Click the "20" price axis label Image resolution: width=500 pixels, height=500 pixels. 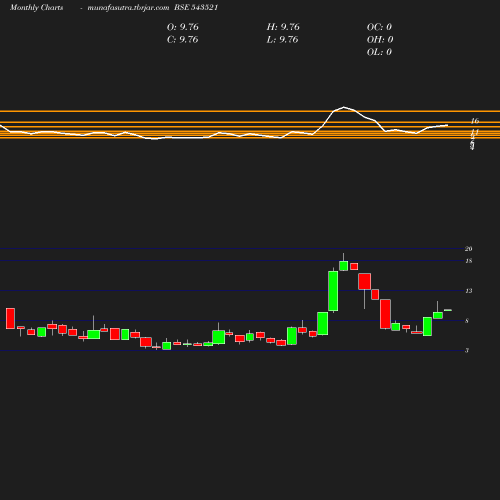(x=469, y=249)
